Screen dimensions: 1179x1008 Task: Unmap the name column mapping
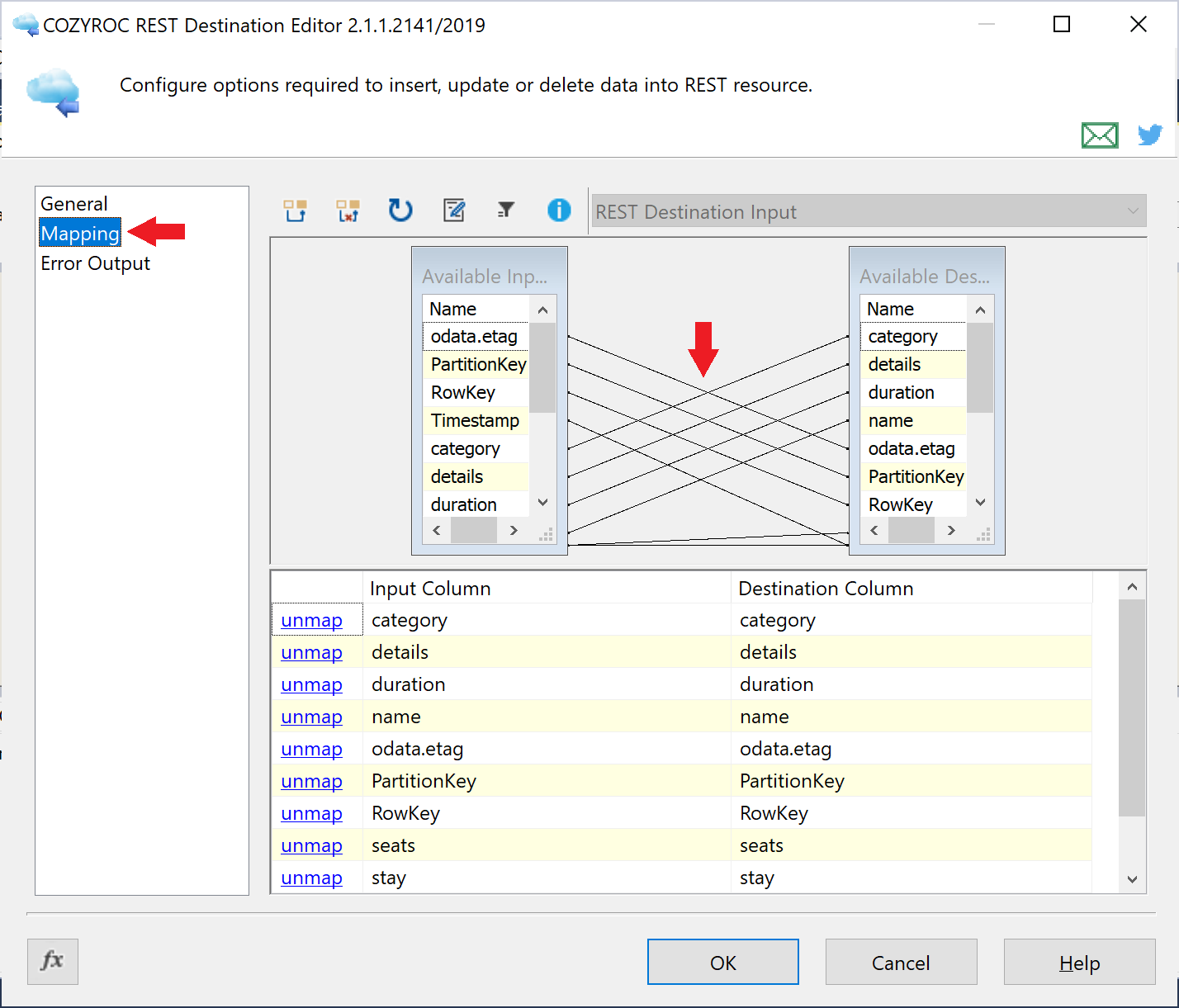[x=311, y=717]
